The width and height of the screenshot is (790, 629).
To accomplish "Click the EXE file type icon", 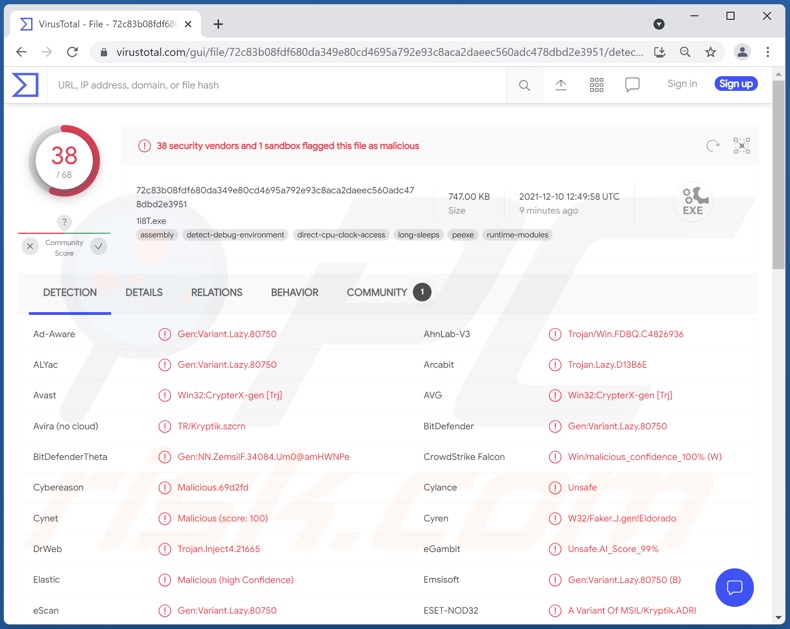I will point(693,201).
